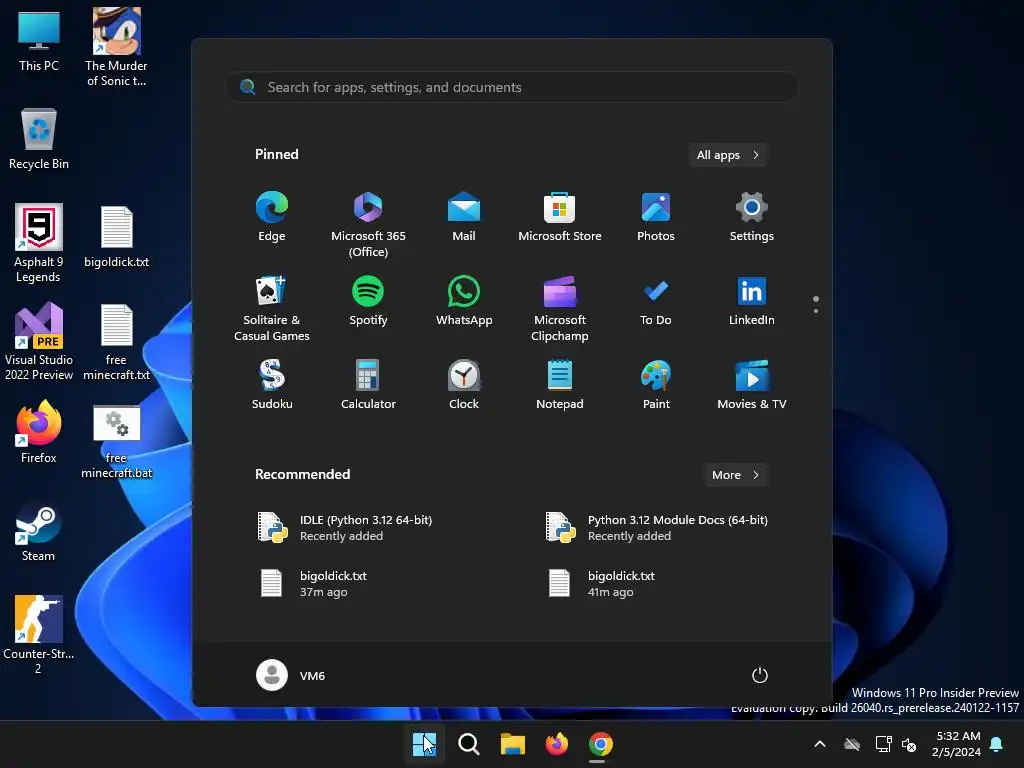Launch the To Do app
The image size is (1024, 768).
656,302
